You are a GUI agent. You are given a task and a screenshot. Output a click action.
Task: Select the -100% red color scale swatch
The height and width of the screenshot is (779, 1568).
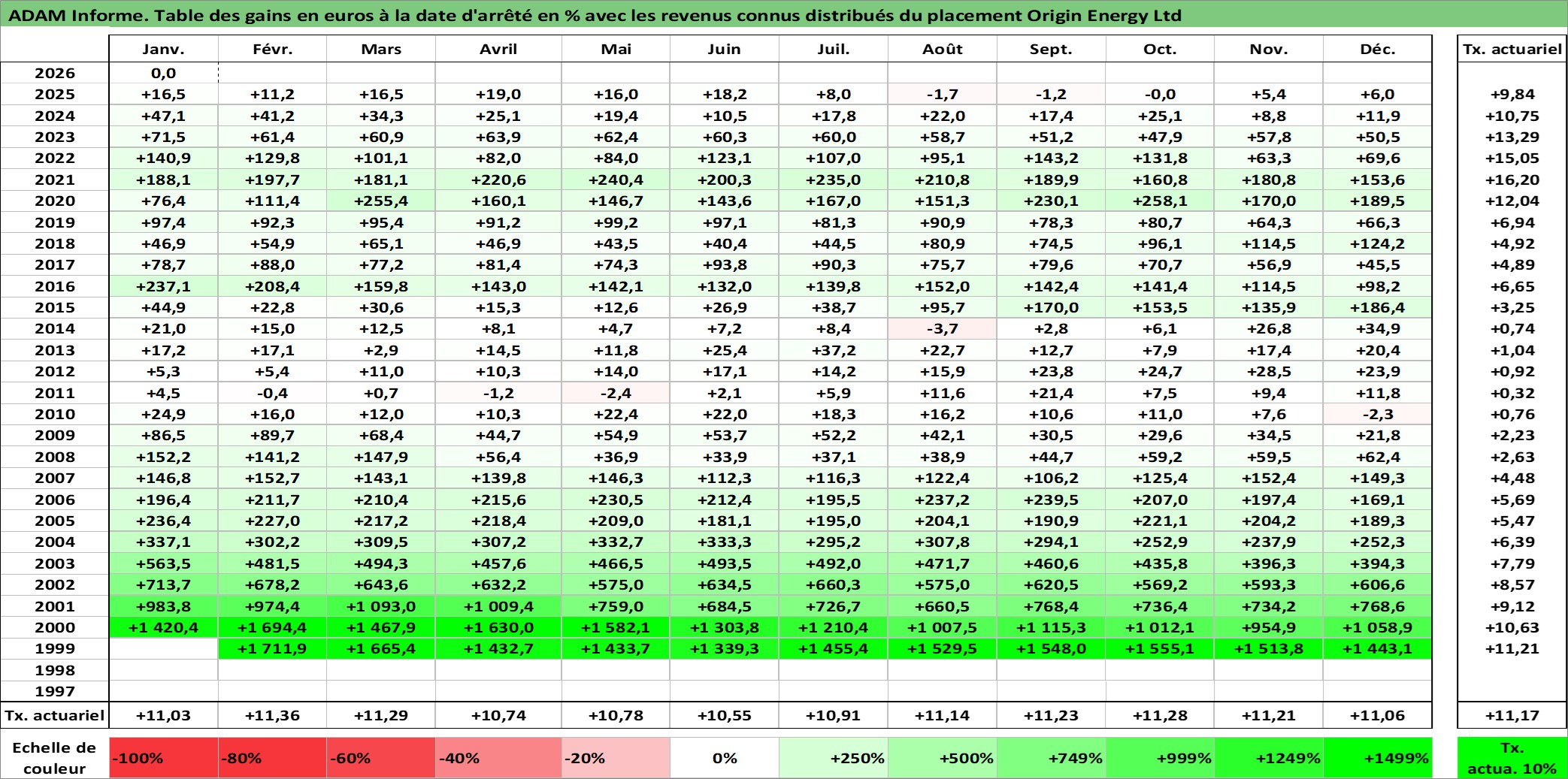tap(164, 758)
